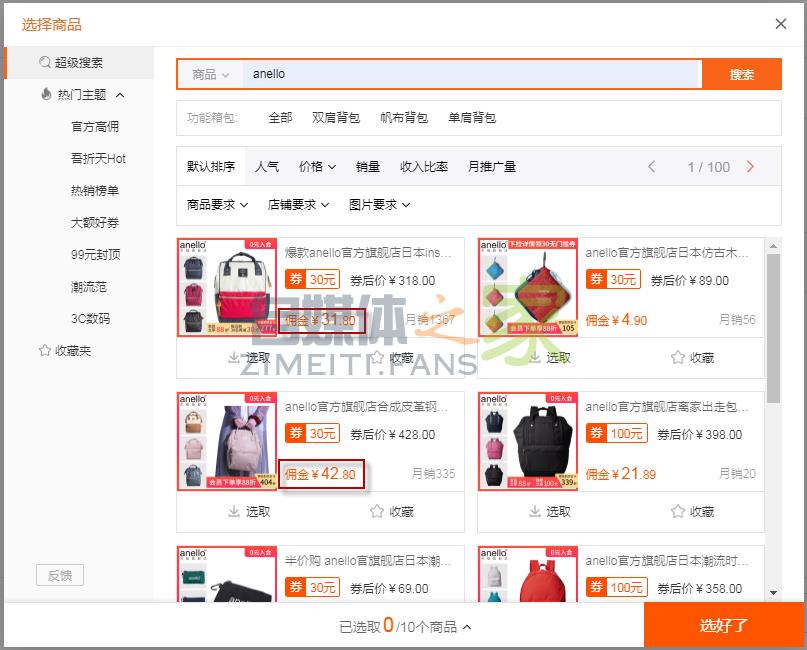This screenshot has height=650, width=807.
Task: Sort results by 销量
Action: pyautogui.click(x=368, y=167)
